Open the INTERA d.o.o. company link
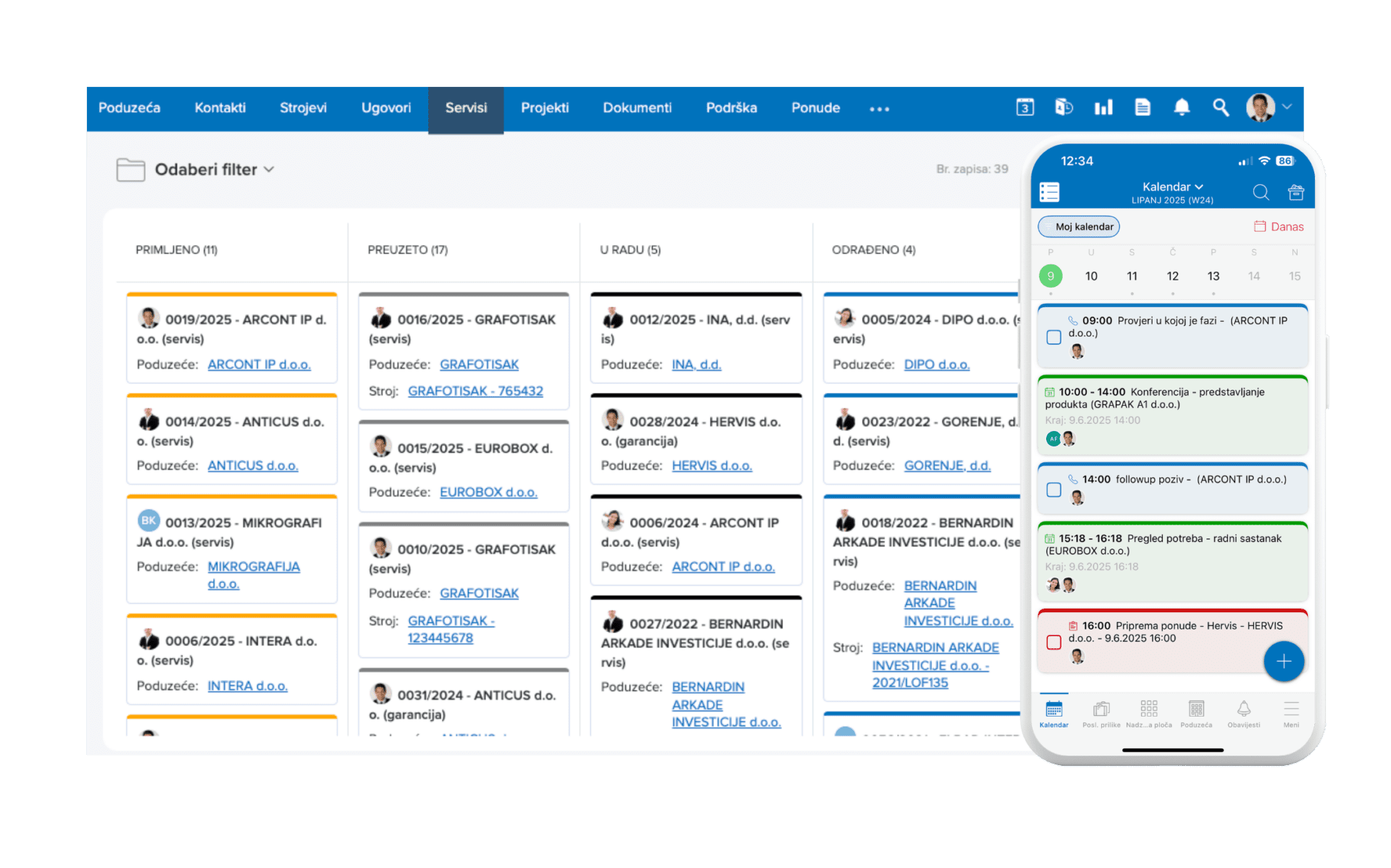Image resolution: width=1391 pixels, height=868 pixels. click(248, 685)
